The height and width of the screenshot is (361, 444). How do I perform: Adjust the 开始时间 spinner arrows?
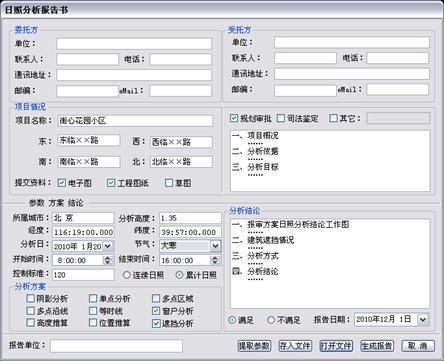pyautogui.click(x=107, y=260)
